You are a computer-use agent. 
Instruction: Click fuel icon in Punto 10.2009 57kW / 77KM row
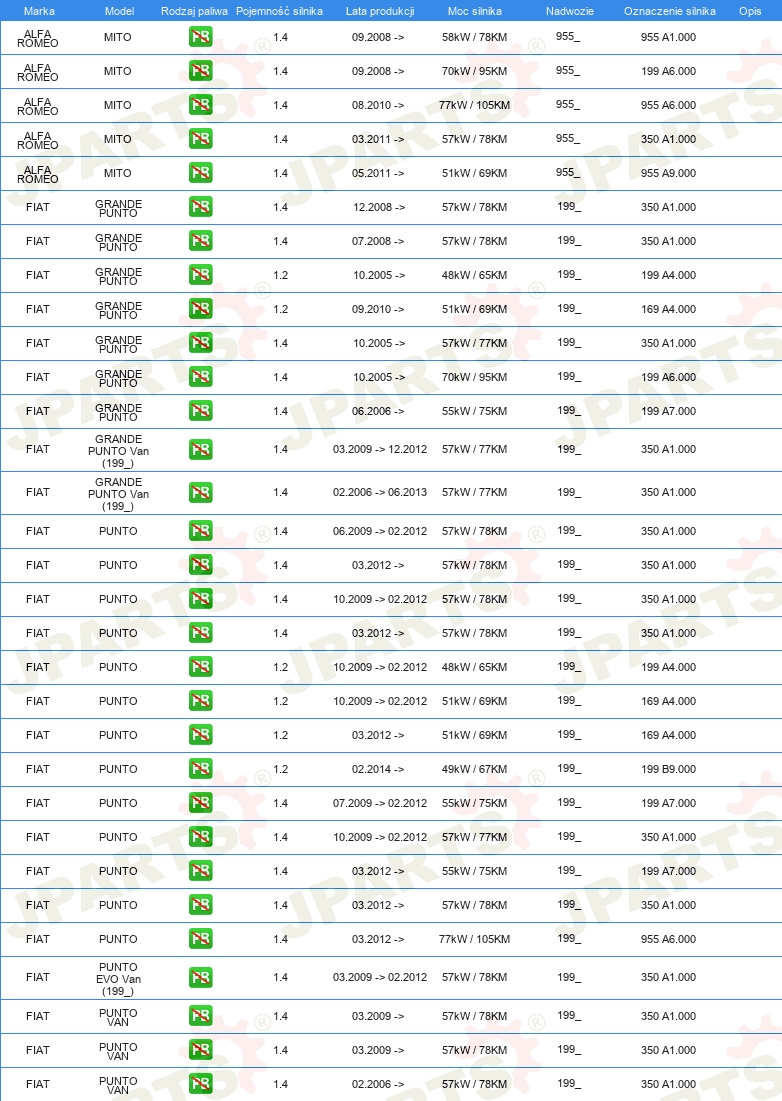pos(201,837)
